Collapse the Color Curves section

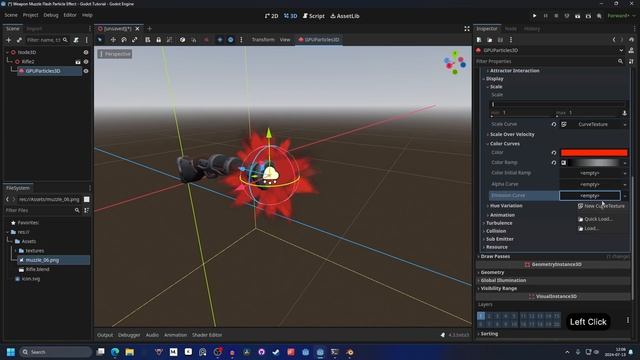[x=504, y=144]
